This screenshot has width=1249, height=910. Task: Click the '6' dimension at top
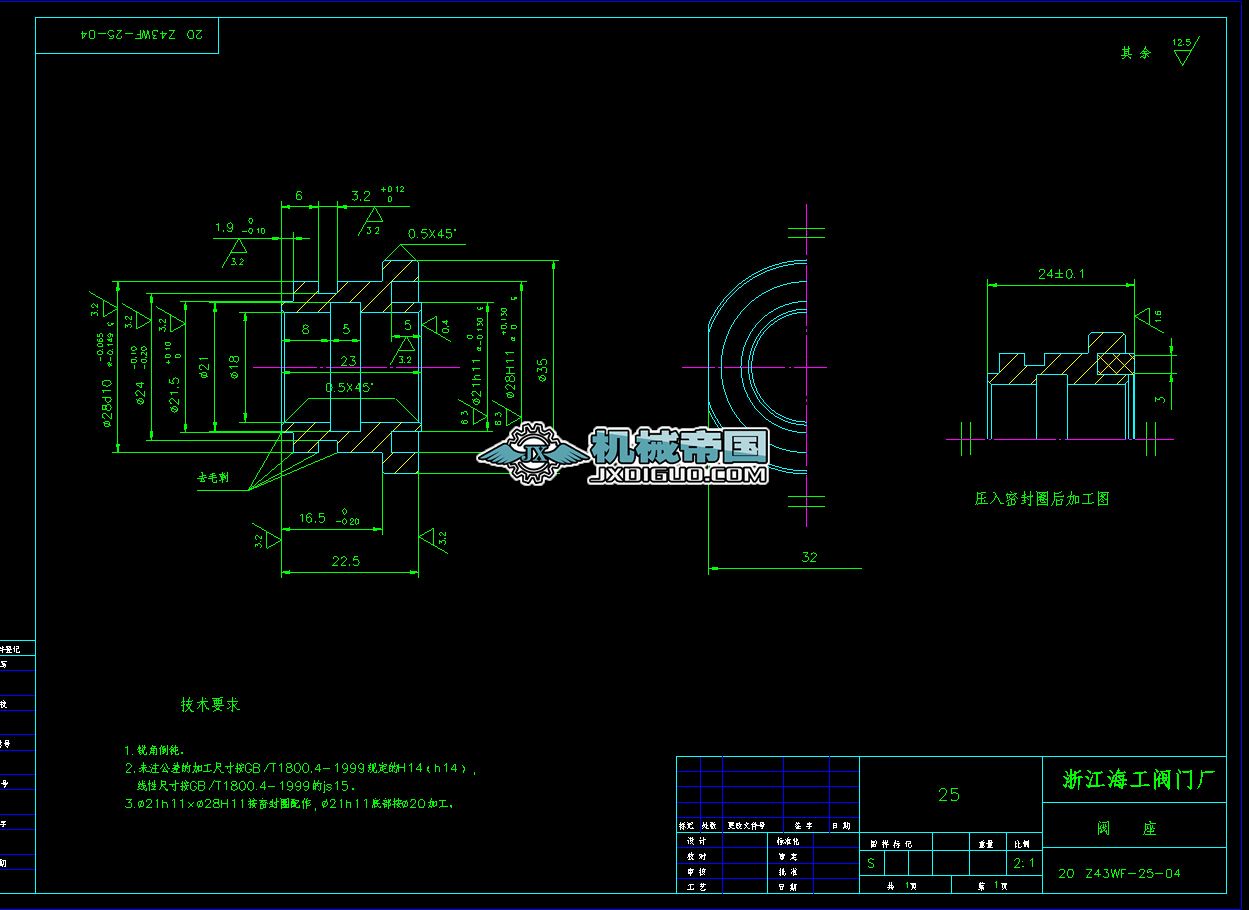click(x=298, y=196)
